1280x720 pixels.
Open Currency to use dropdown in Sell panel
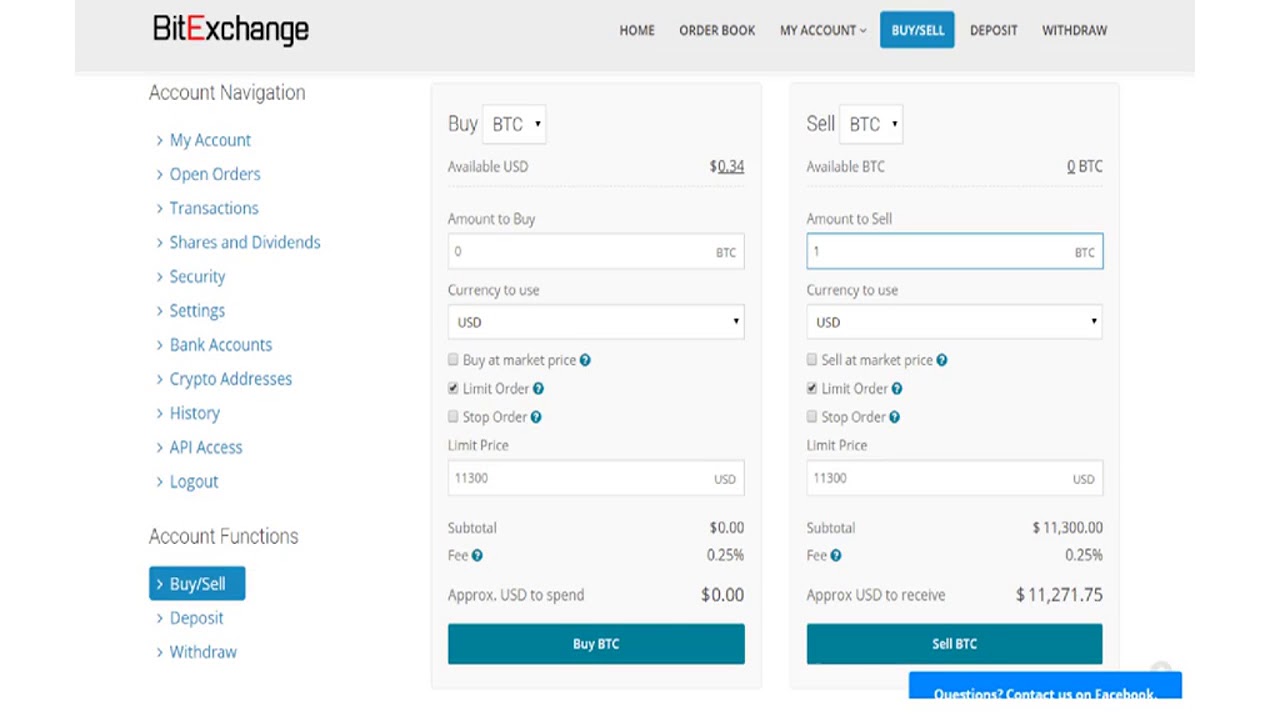point(955,322)
